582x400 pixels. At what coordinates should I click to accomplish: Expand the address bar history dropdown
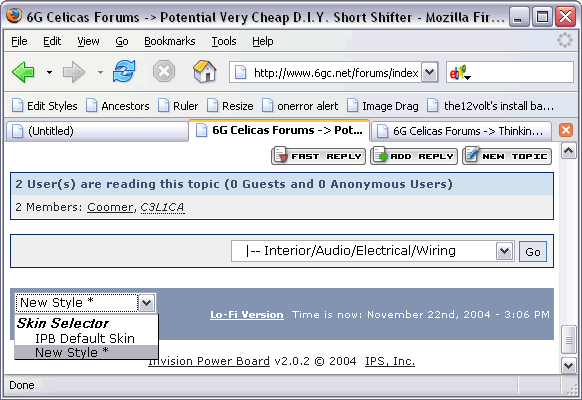pyautogui.click(x=429, y=72)
